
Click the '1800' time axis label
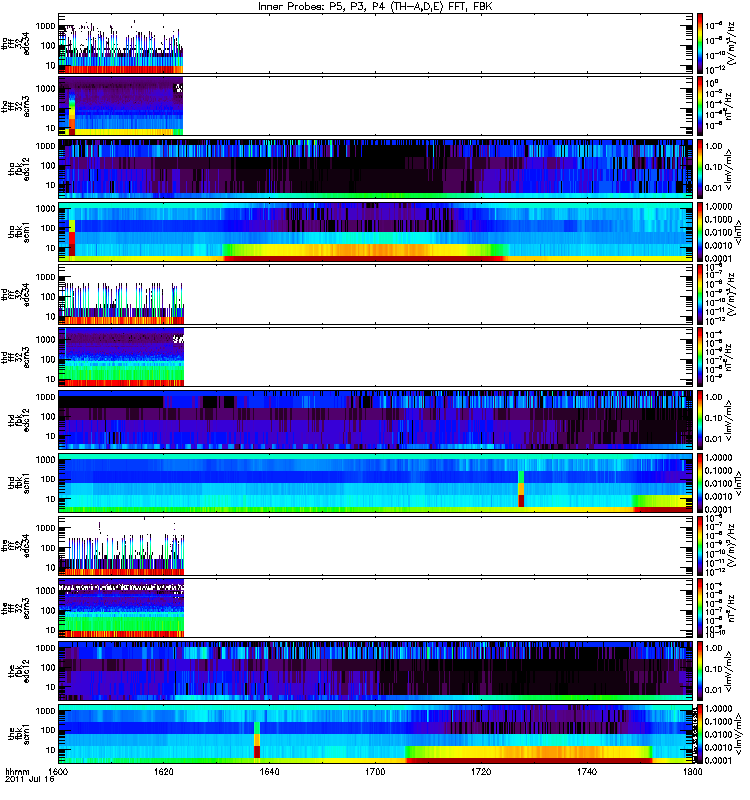[692, 771]
